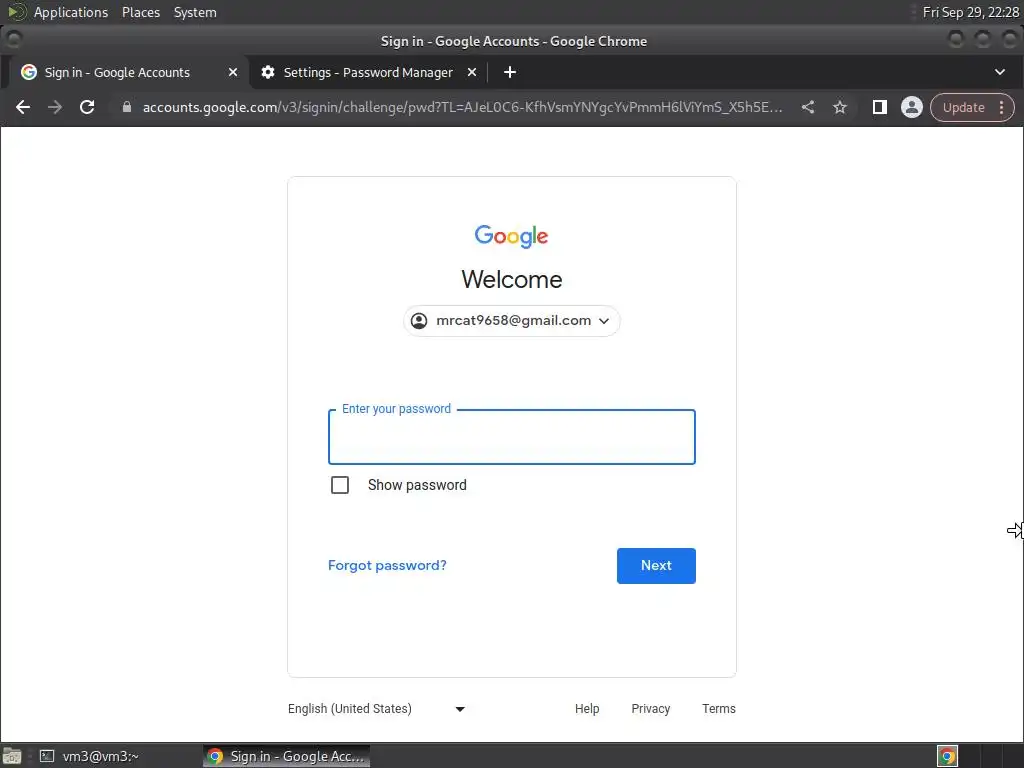Expand the mrcat9658@gmail.com account chooser

pos(511,321)
